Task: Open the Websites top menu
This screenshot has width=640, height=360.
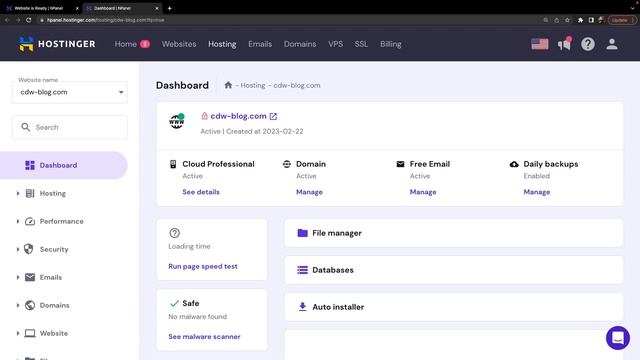Action: pos(179,44)
